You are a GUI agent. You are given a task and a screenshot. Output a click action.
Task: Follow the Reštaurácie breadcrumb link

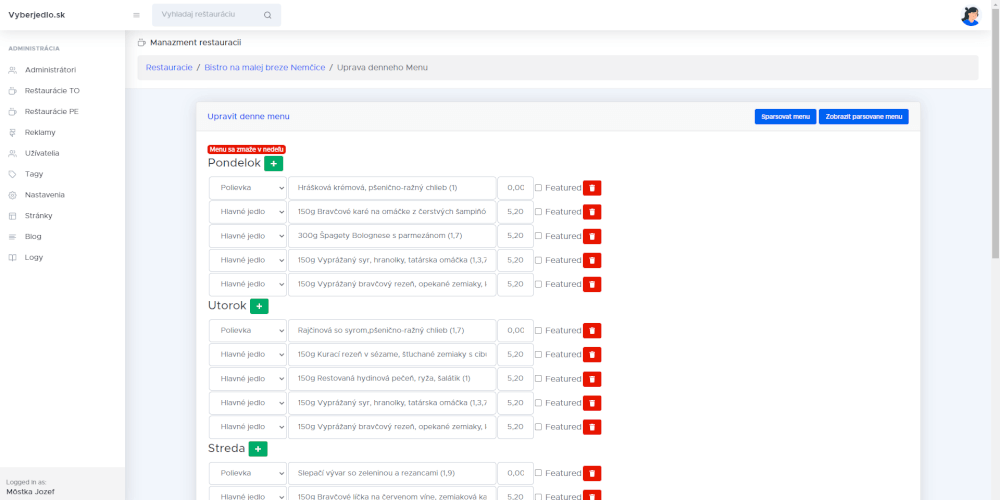(x=169, y=67)
